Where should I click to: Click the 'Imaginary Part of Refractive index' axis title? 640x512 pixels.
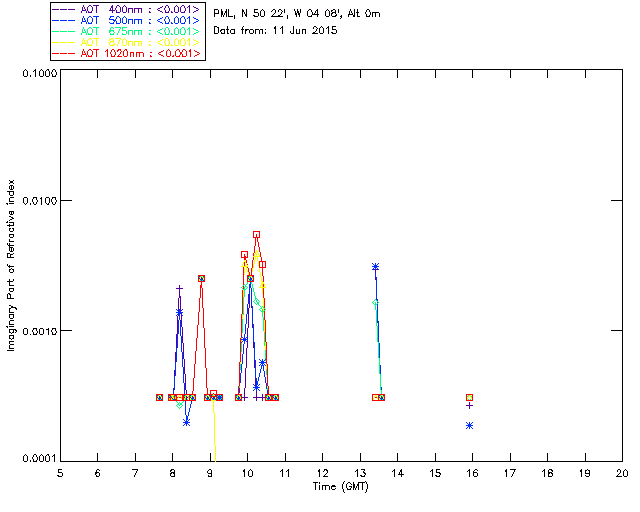tap(11, 265)
